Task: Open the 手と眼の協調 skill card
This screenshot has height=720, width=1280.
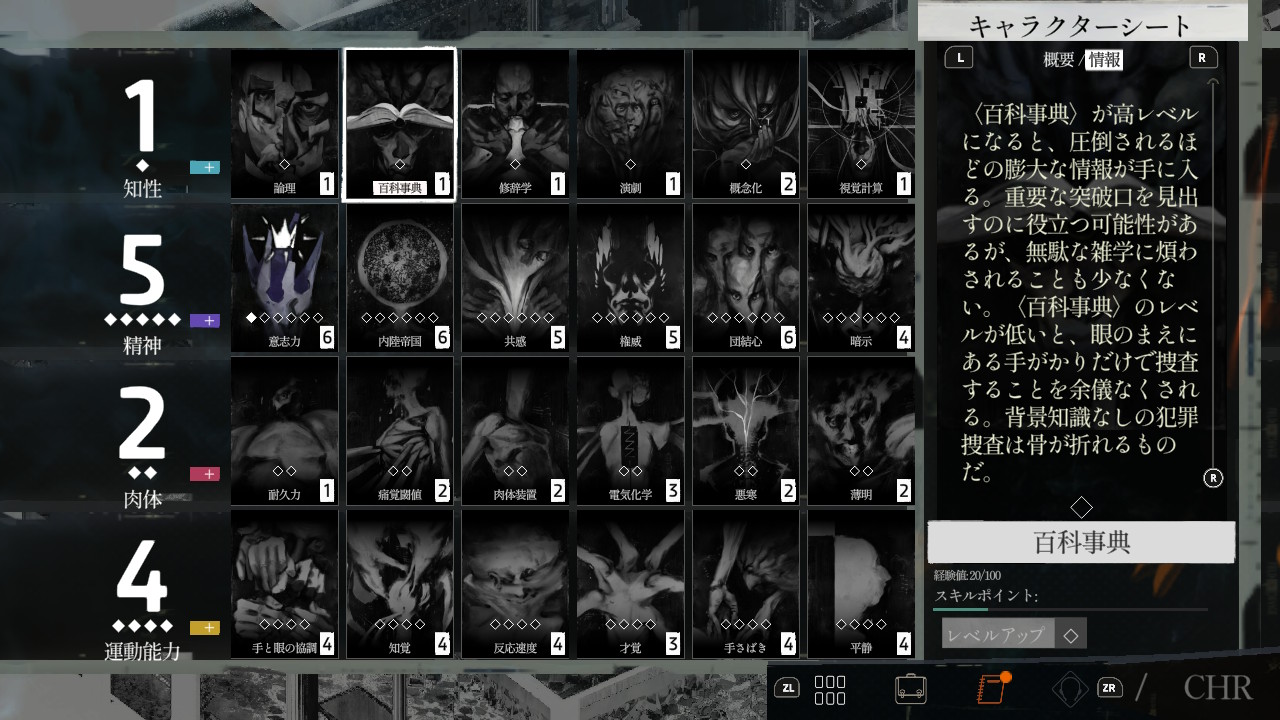Action: (x=285, y=584)
